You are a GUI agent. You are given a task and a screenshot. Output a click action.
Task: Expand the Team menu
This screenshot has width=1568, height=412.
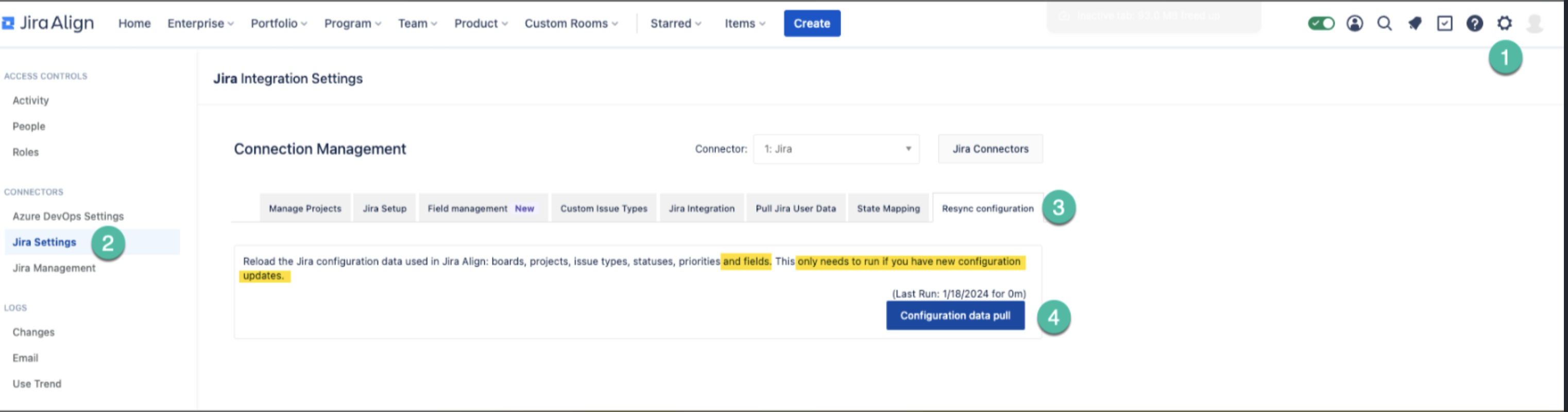[418, 23]
